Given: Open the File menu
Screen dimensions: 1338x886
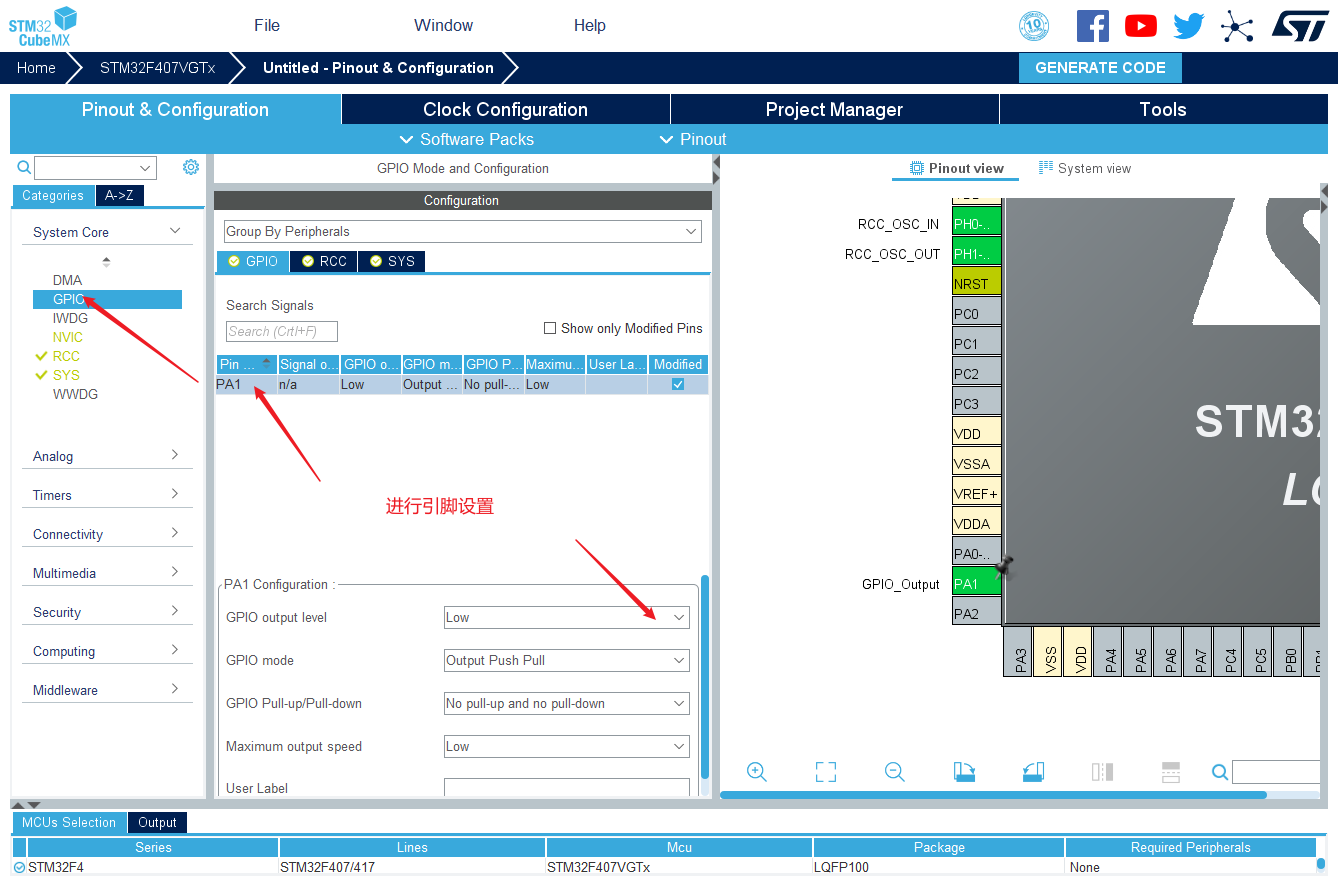Looking at the screenshot, I should point(267,26).
